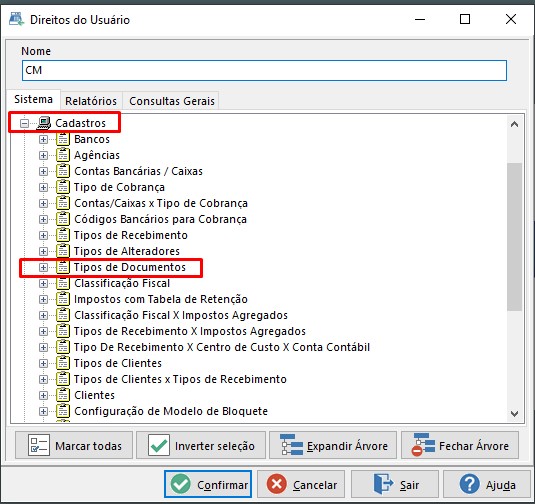Click the Expandir Árvore button

(x=333, y=445)
